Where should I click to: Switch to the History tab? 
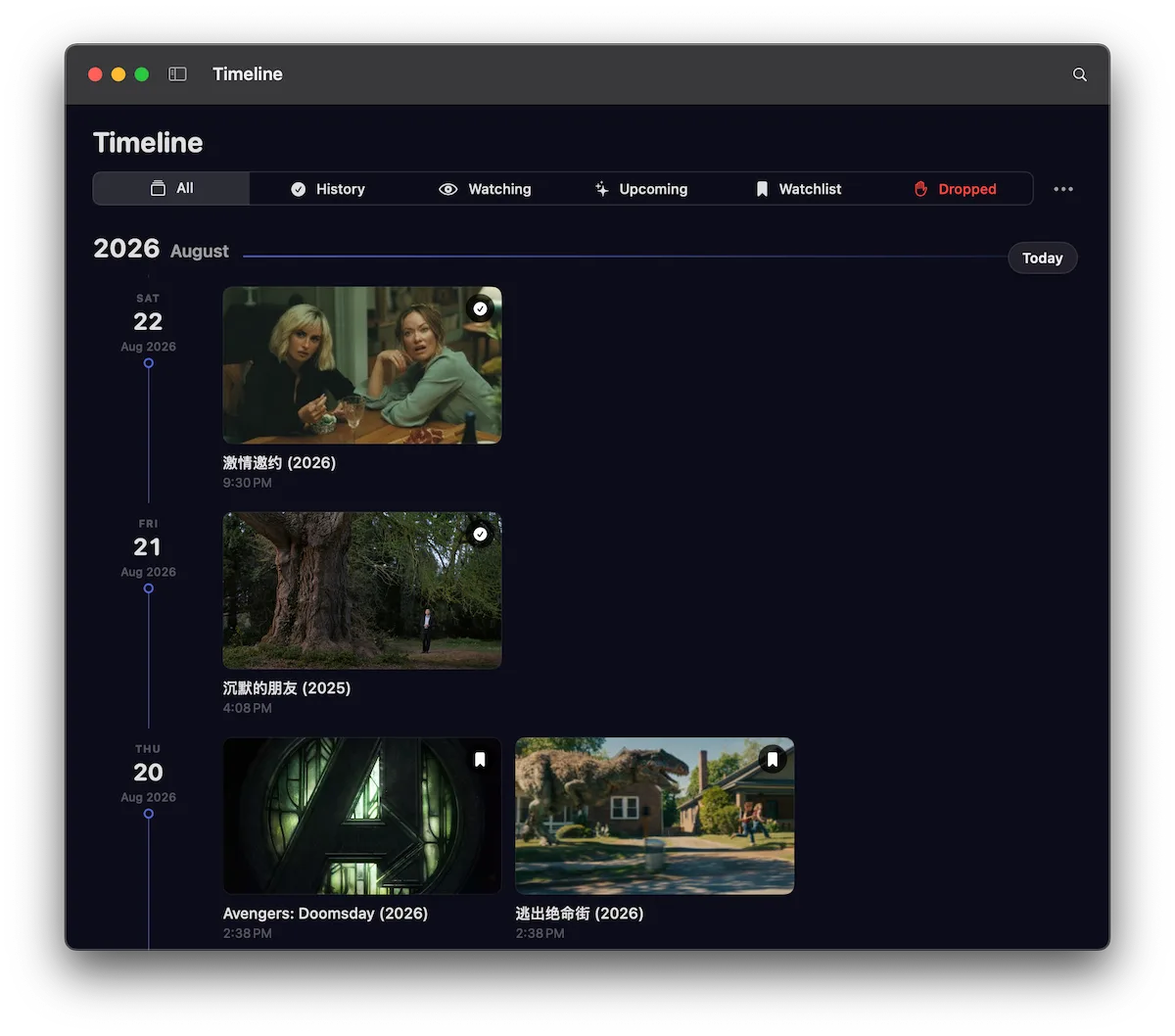pyautogui.click(x=328, y=189)
